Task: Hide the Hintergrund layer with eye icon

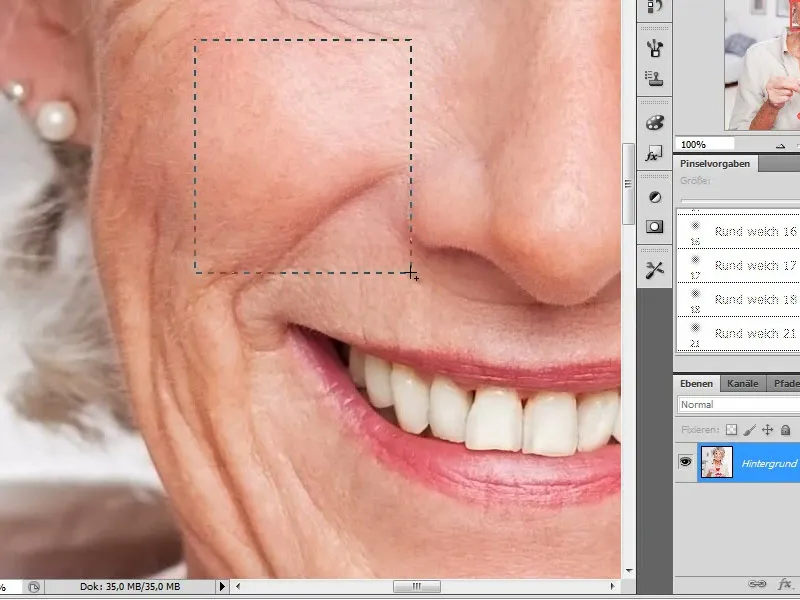Action: point(686,462)
